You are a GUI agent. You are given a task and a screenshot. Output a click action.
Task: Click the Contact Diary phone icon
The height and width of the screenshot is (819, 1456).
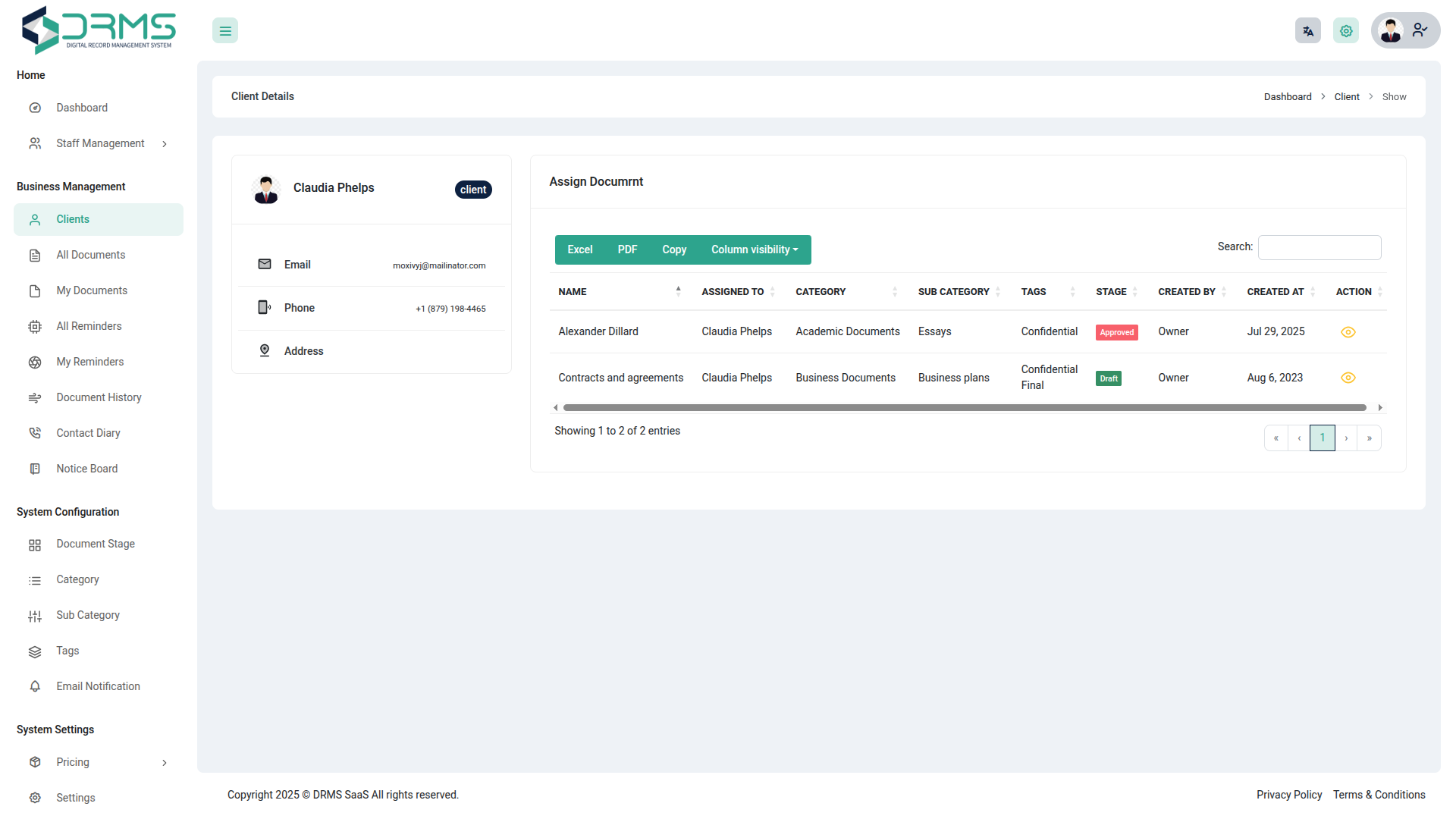pos(35,433)
